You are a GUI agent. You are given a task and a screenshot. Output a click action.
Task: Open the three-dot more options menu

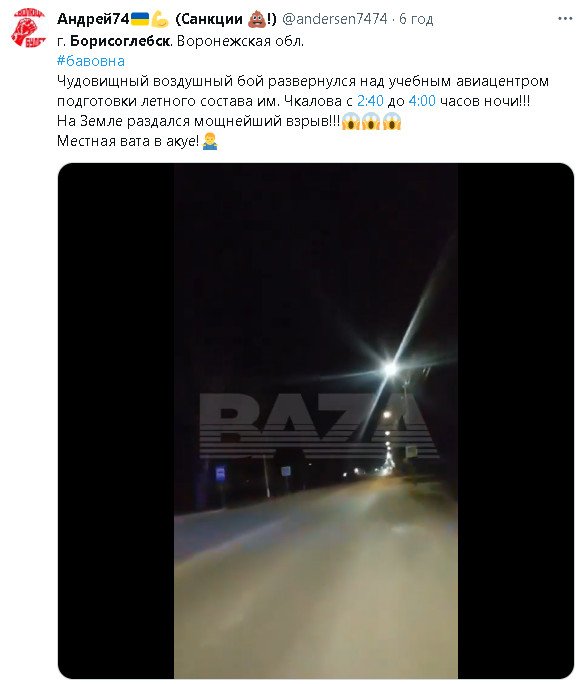coord(565,19)
